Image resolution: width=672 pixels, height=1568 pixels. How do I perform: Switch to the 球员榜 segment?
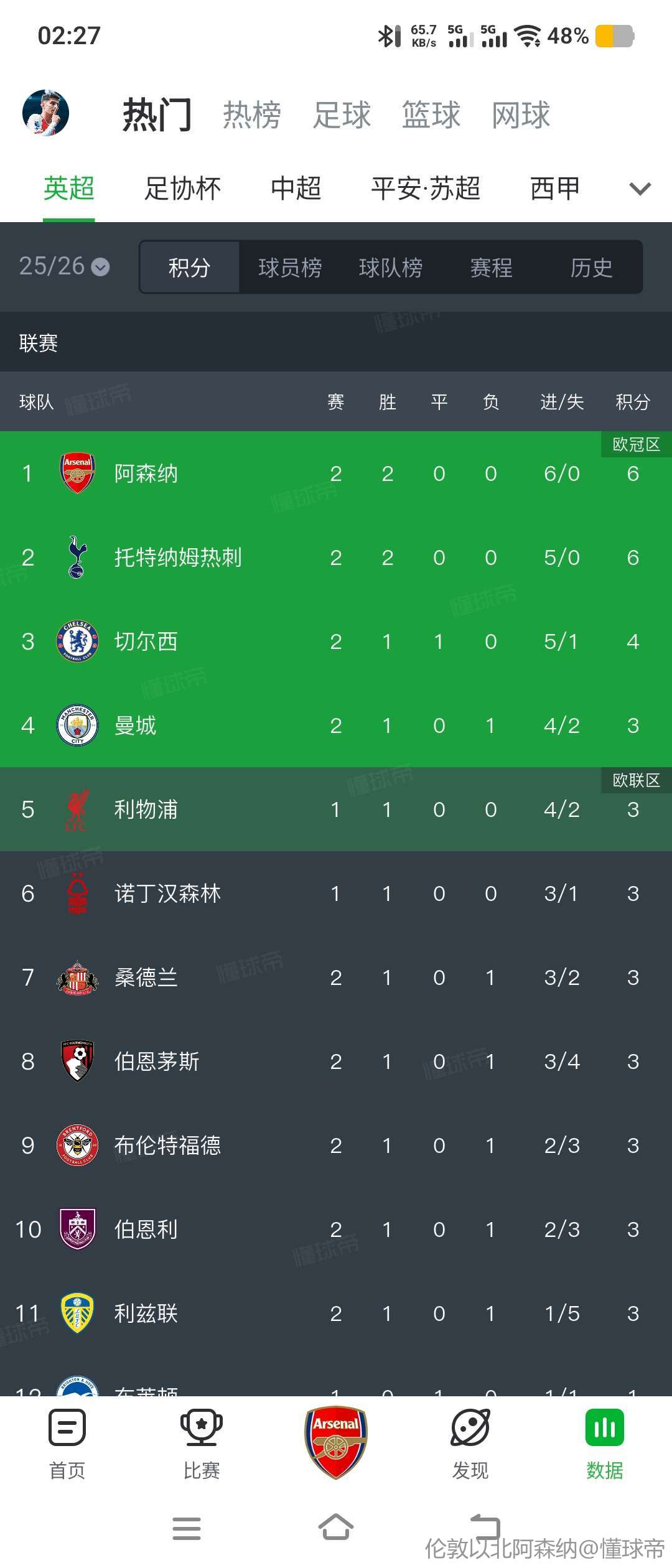(290, 268)
